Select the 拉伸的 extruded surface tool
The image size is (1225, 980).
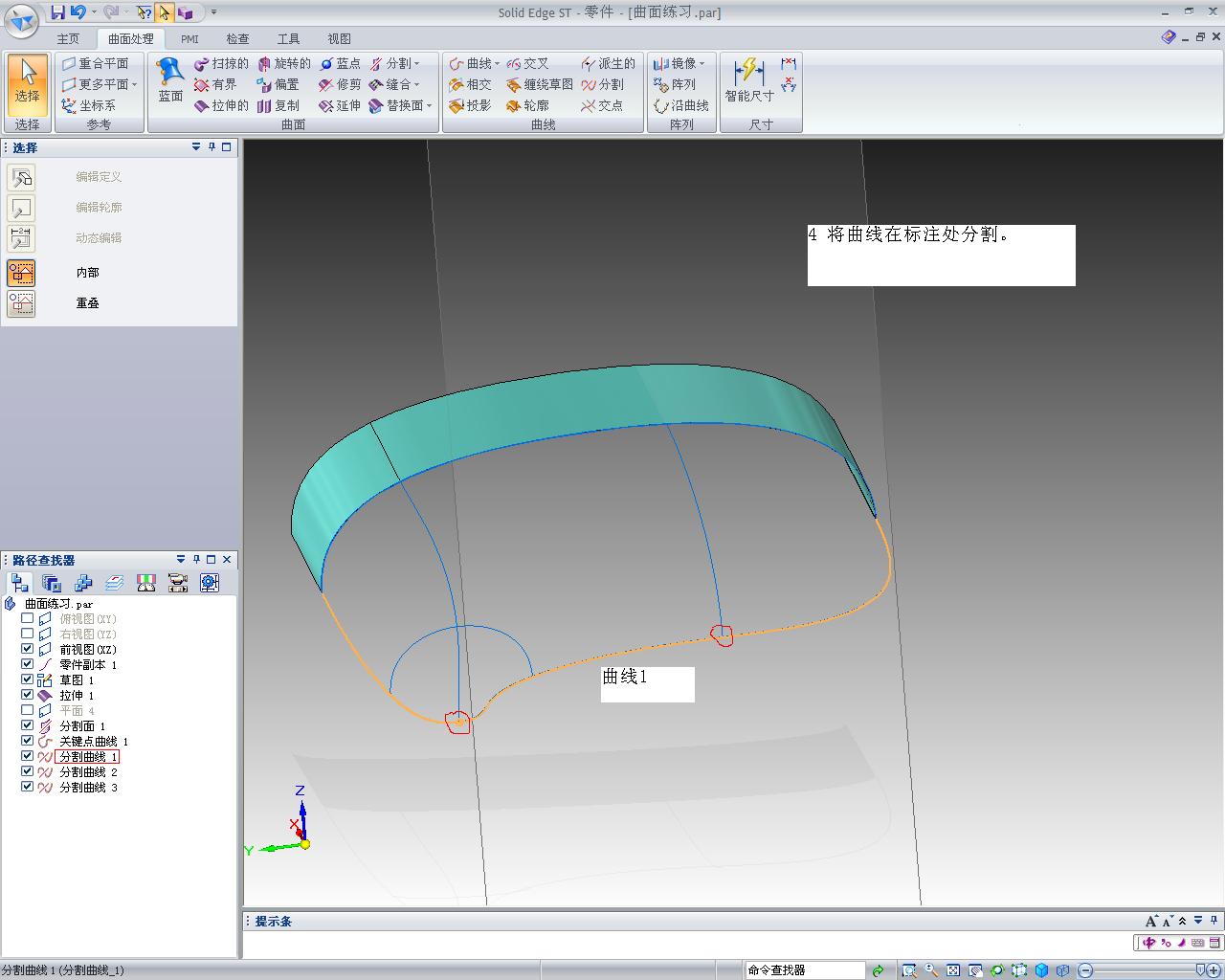(x=221, y=105)
